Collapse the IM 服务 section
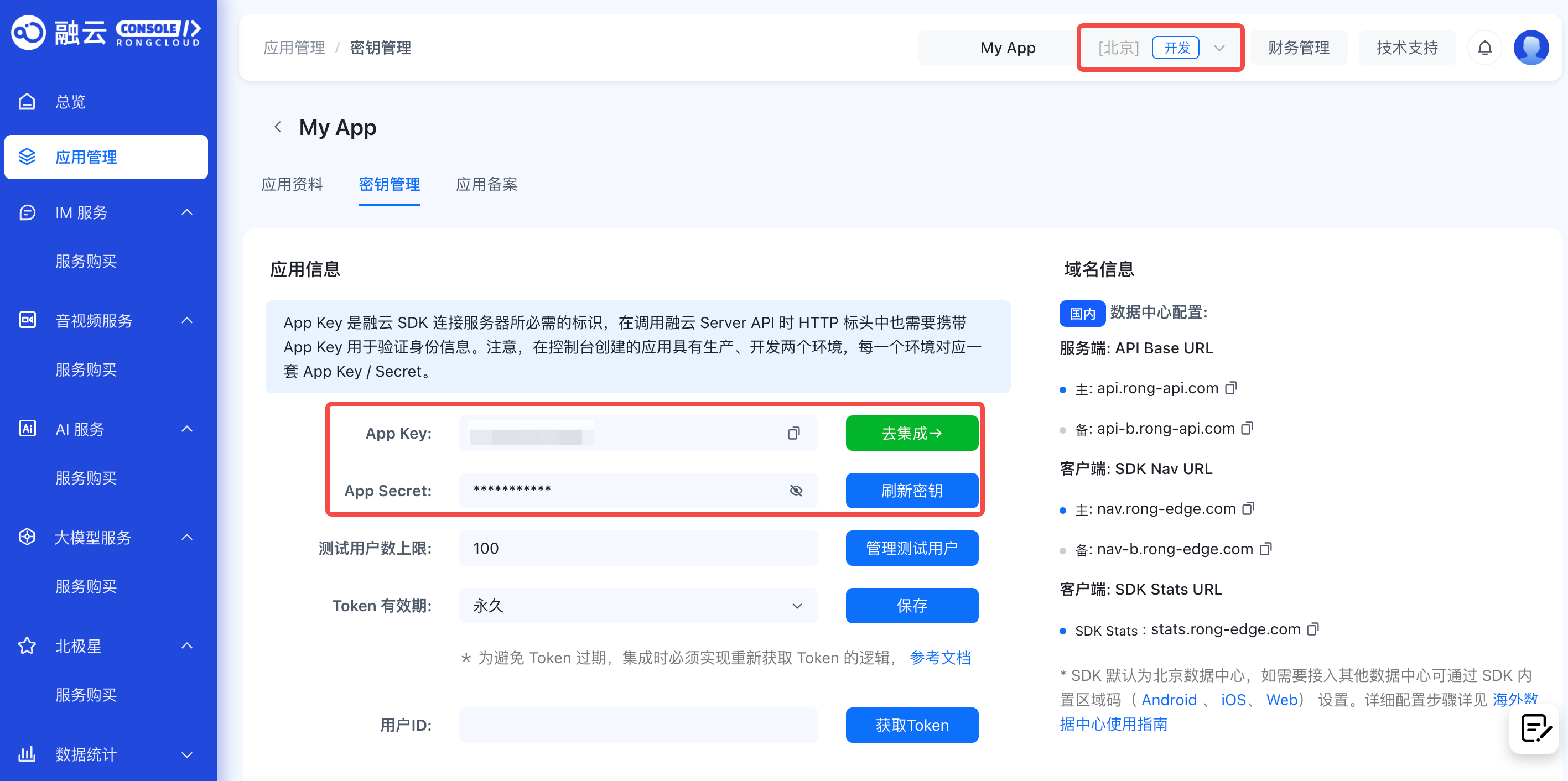The height and width of the screenshot is (781, 1568). (x=187, y=212)
